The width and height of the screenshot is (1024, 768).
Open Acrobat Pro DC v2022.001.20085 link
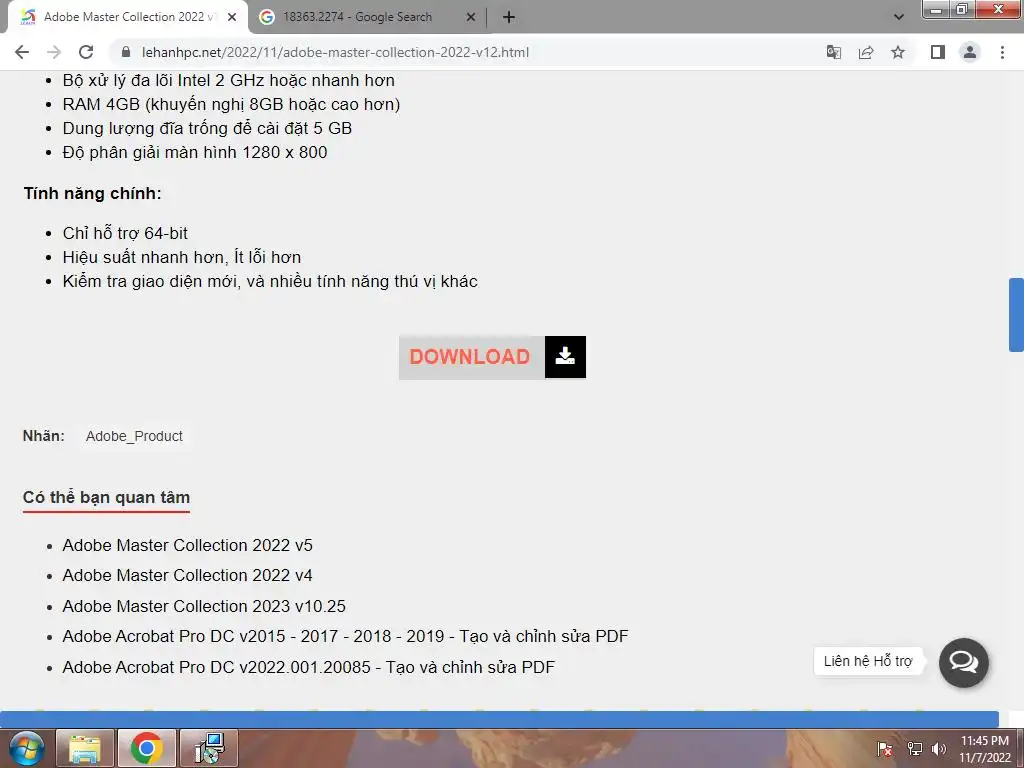point(308,667)
